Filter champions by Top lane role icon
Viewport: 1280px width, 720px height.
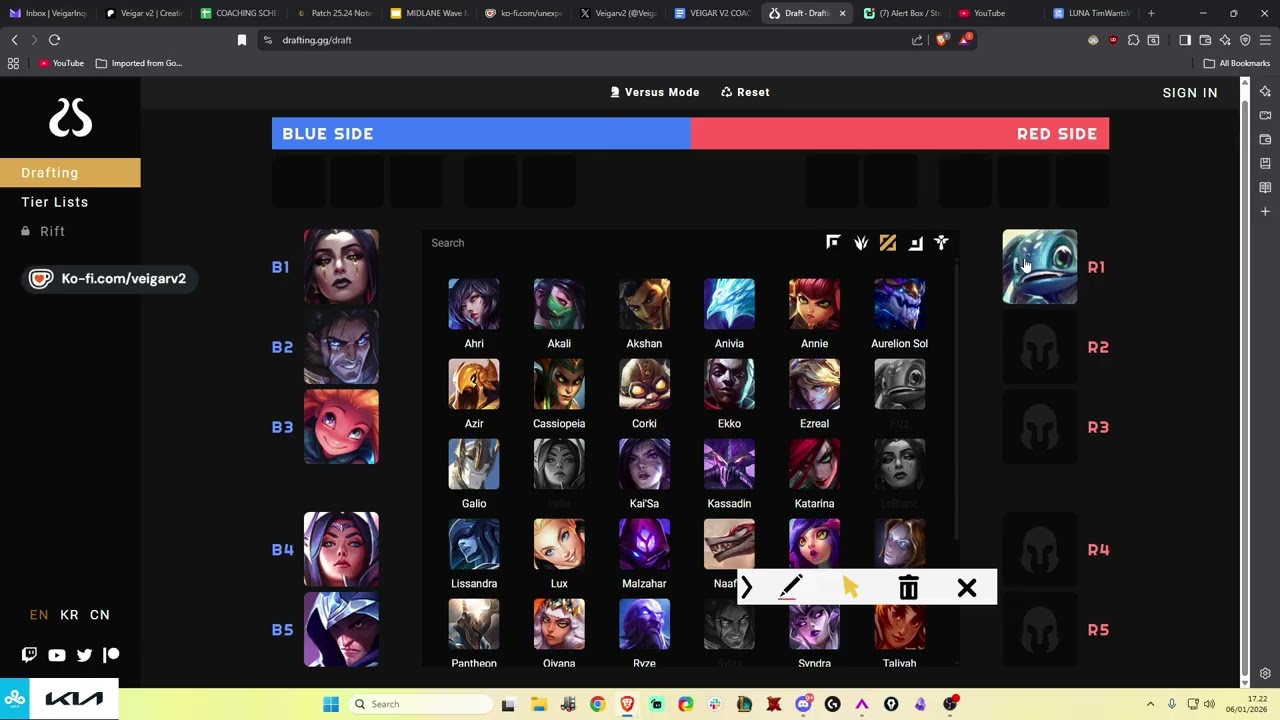(833, 242)
